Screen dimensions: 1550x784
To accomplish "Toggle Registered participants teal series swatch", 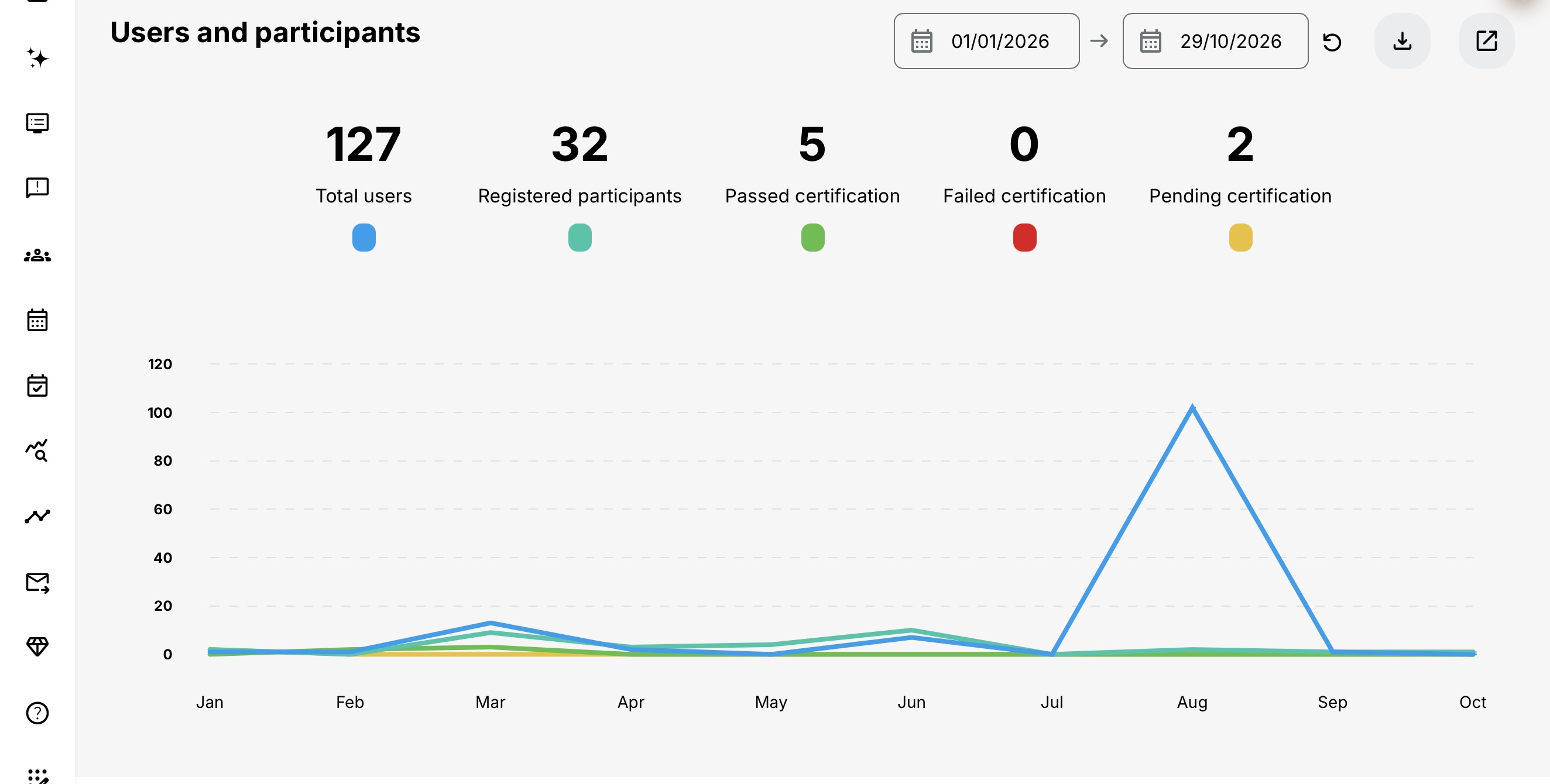I will click(580, 238).
